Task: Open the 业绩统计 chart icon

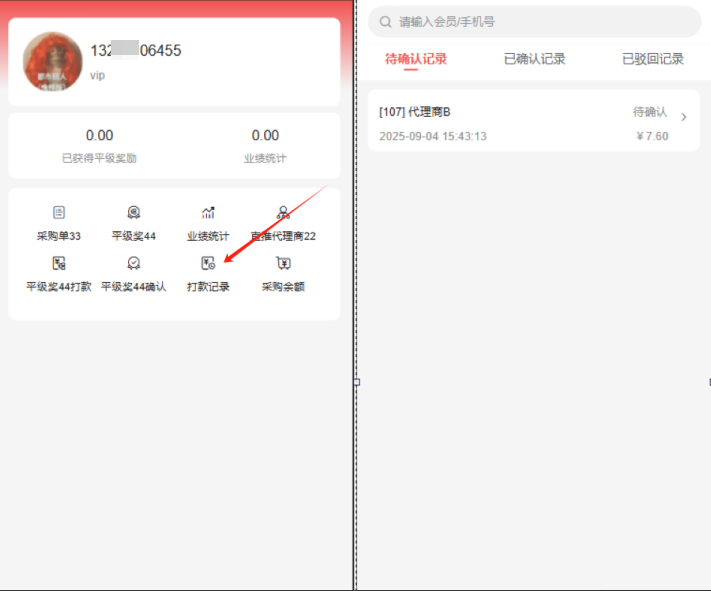Action: [x=208, y=213]
